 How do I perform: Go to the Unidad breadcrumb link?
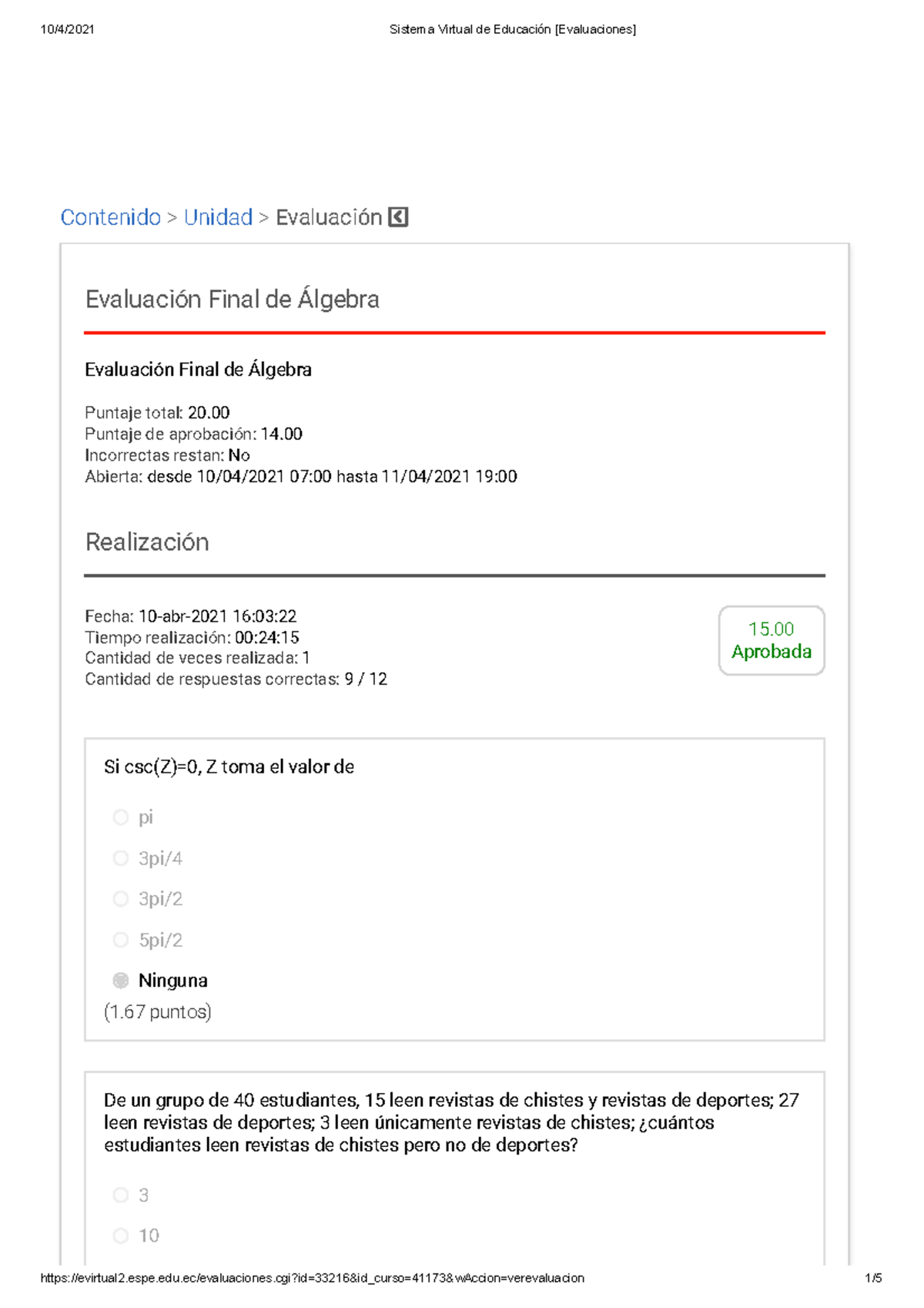(x=218, y=217)
